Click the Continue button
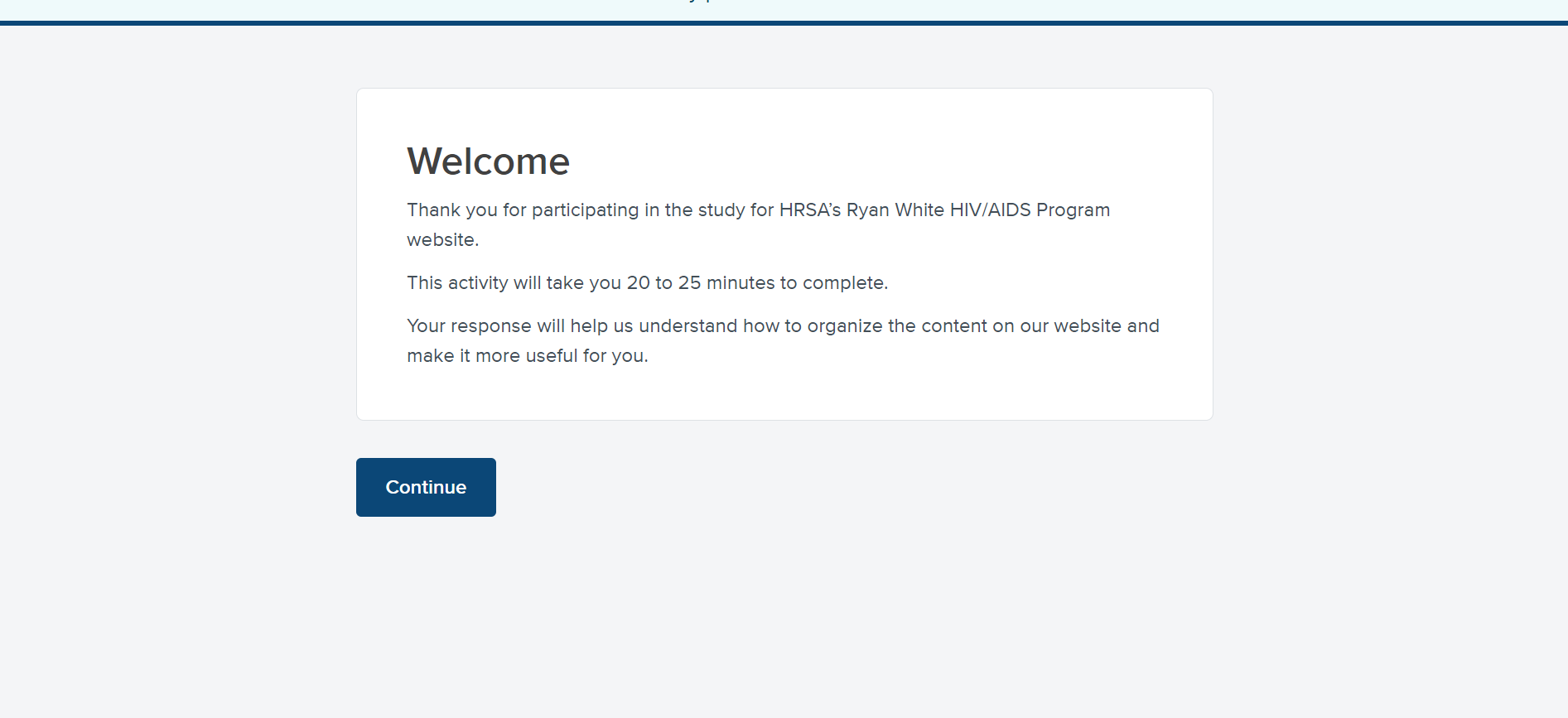 [x=426, y=487]
